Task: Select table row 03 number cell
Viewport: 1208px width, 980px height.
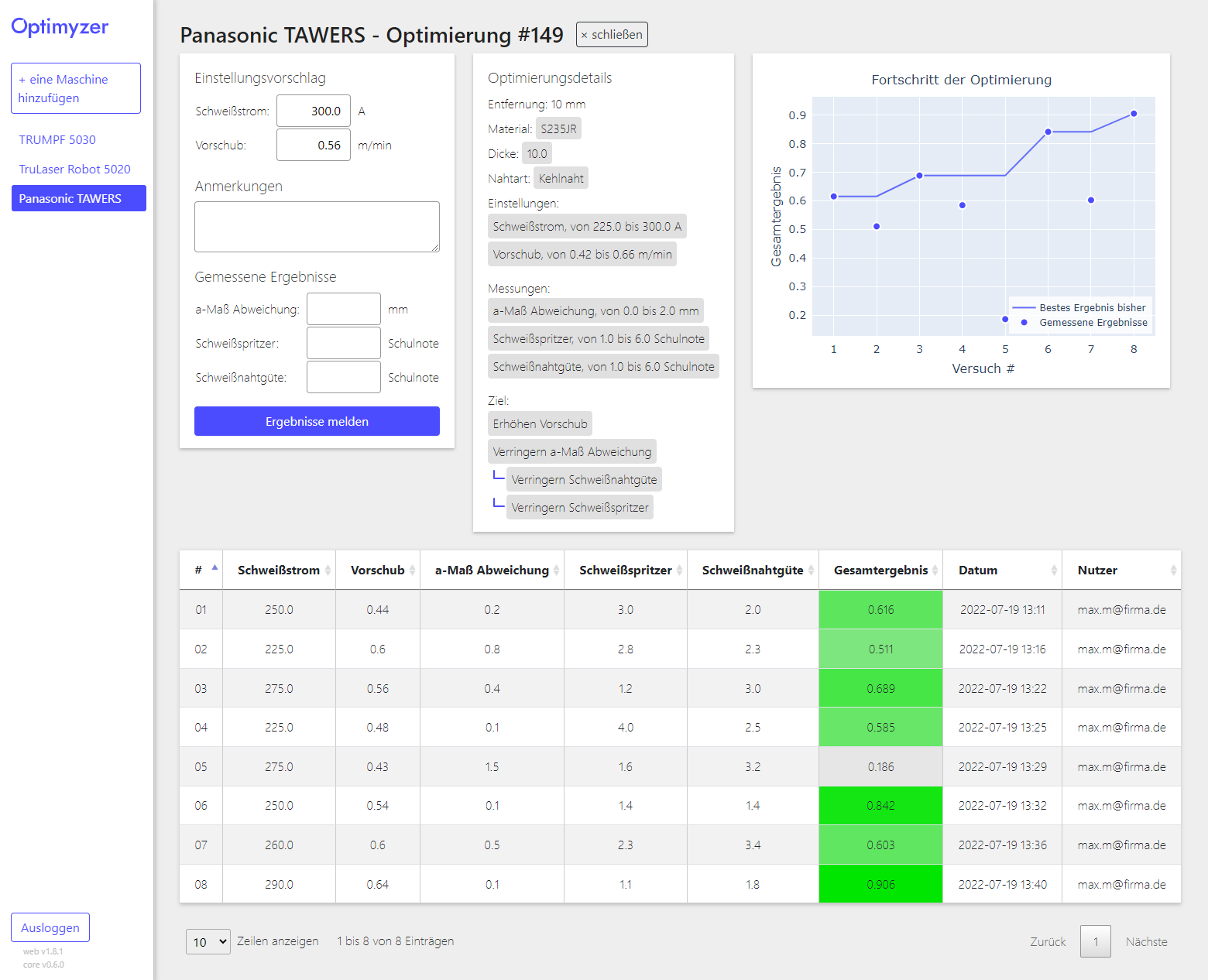Action: point(201,688)
